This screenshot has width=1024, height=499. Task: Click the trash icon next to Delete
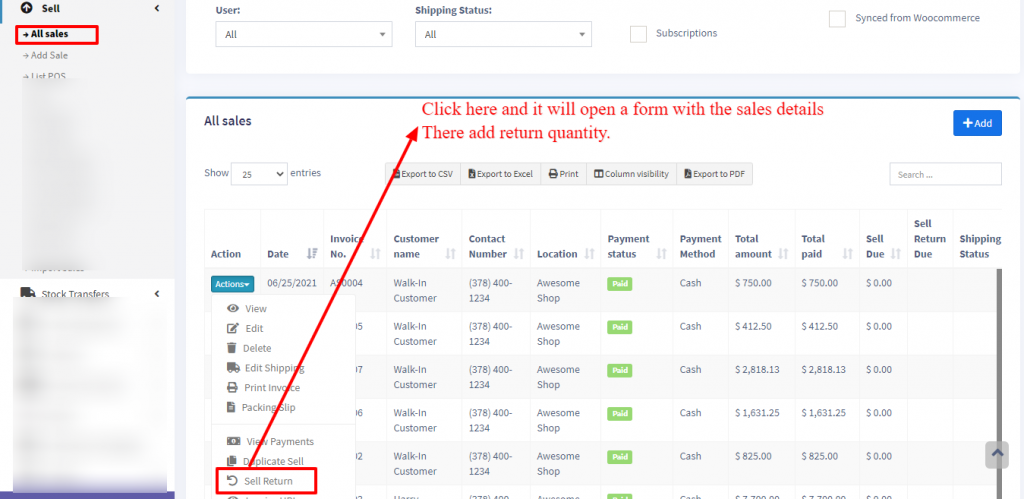(x=232, y=348)
